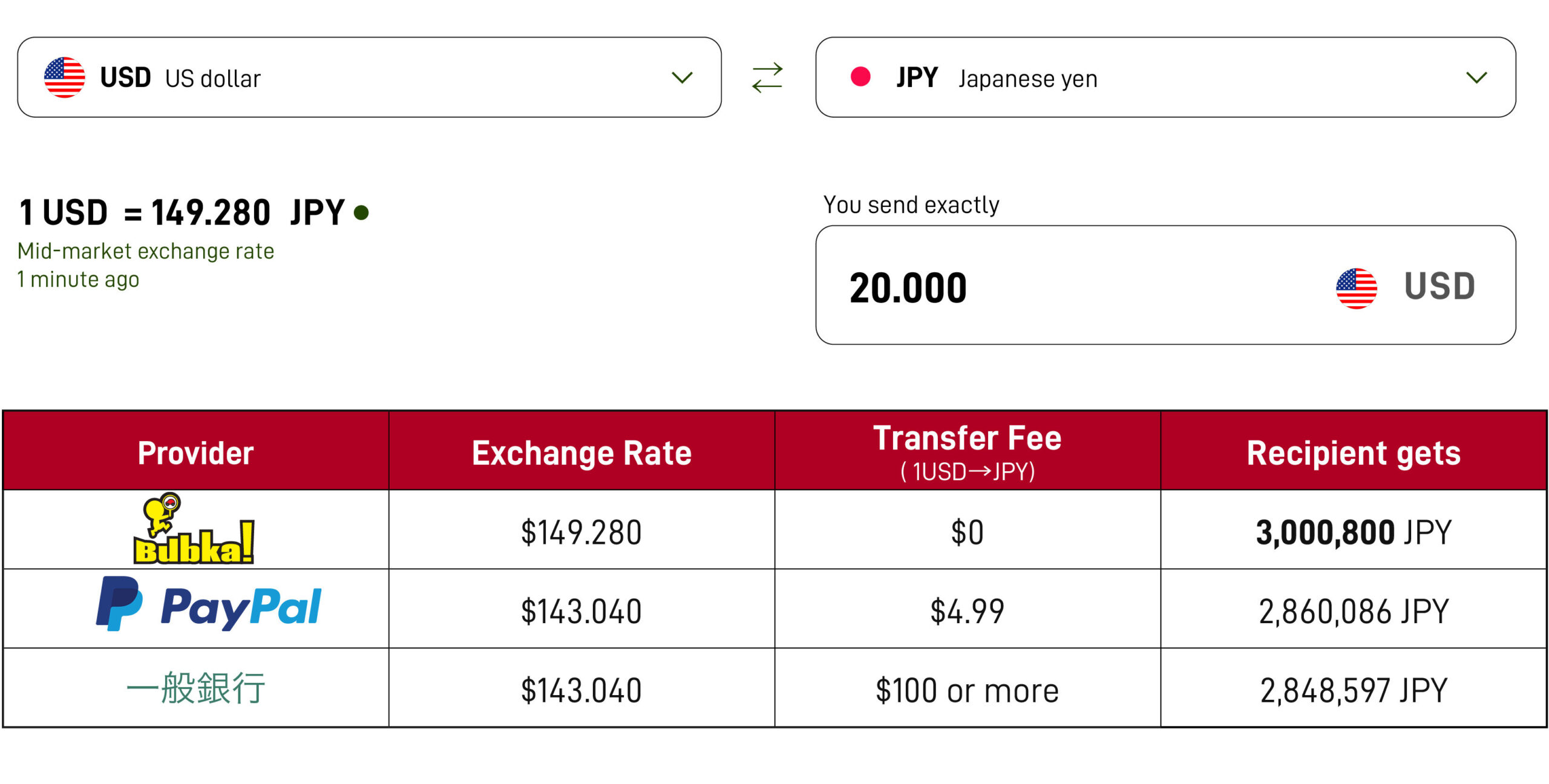The image size is (1549, 784).
Task: Expand the send currency chevron arrow
Action: (682, 77)
